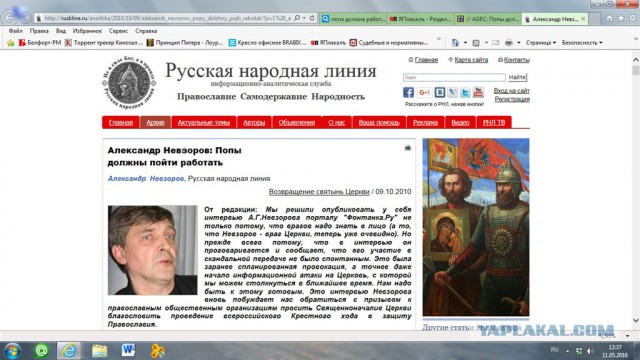Open 'Карта сайта' link
Screen dimensions: 640x360
(x=471, y=60)
